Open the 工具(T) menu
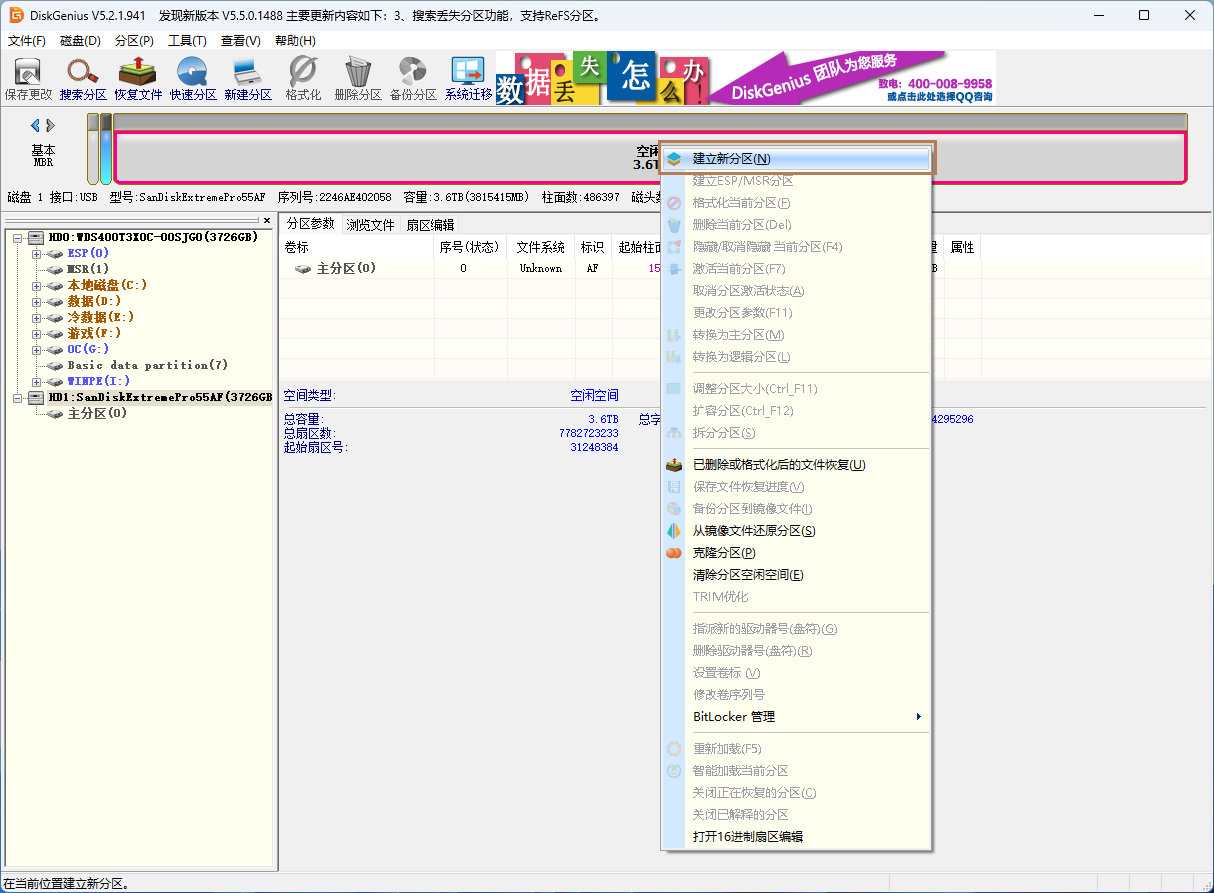The image size is (1214, 893). [187, 40]
